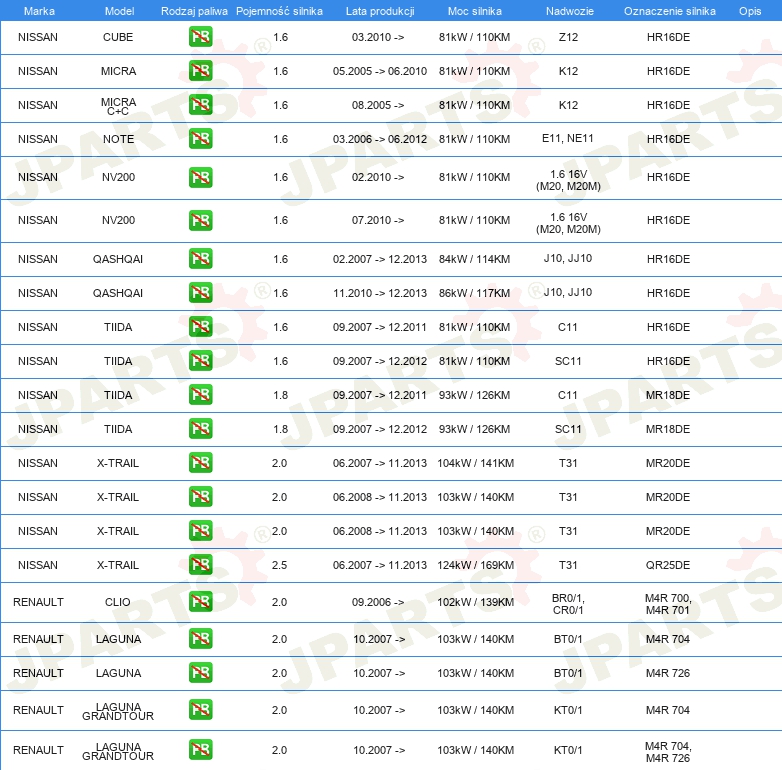Click the fuel icon in the RENAULT CLIO row
This screenshot has width=782, height=770.
tap(200, 602)
